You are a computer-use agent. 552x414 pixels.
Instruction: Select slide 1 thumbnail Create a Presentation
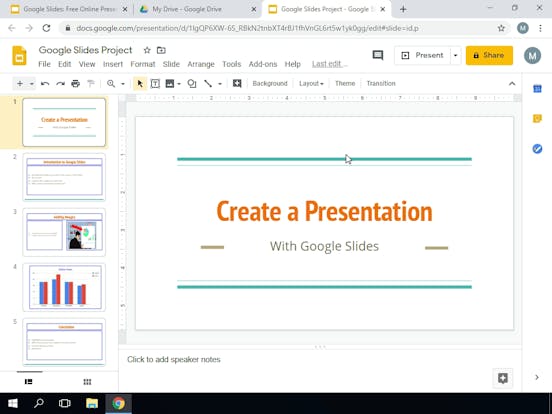tap(64, 122)
